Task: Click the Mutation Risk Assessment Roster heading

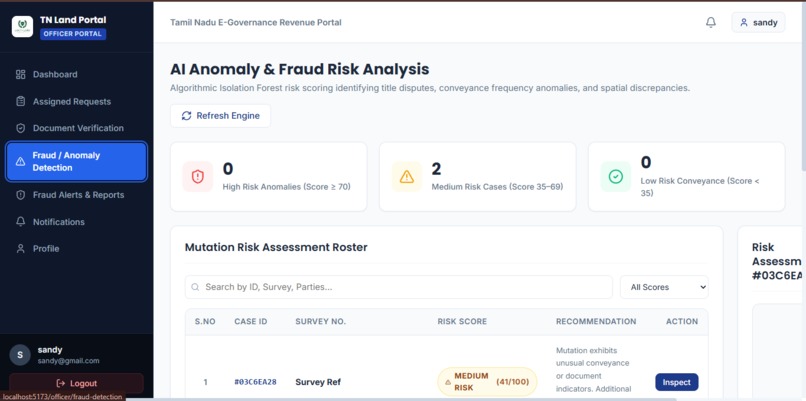Action: click(276, 247)
